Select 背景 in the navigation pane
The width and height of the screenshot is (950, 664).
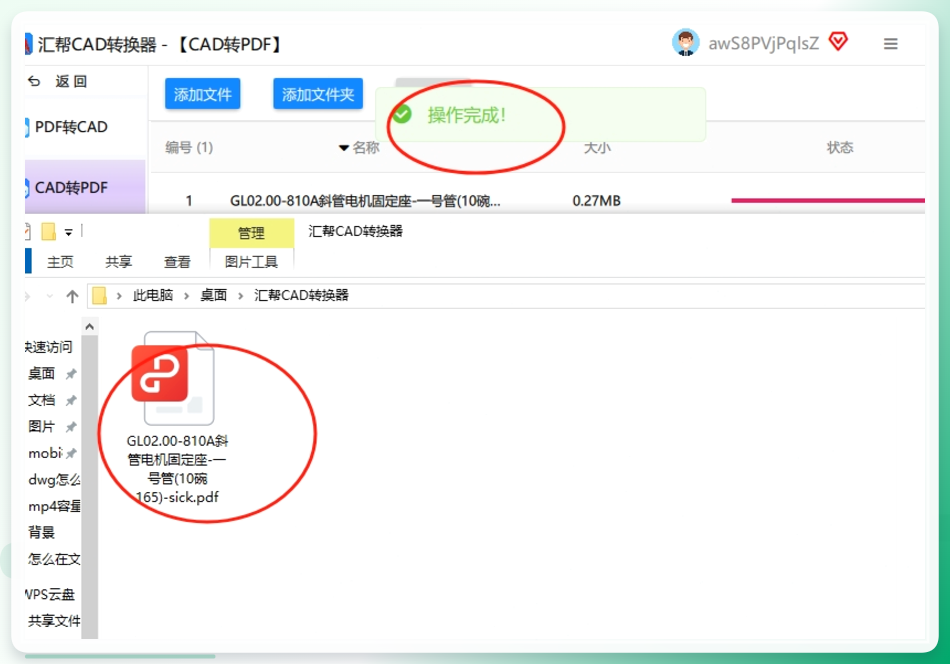[x=41, y=533]
